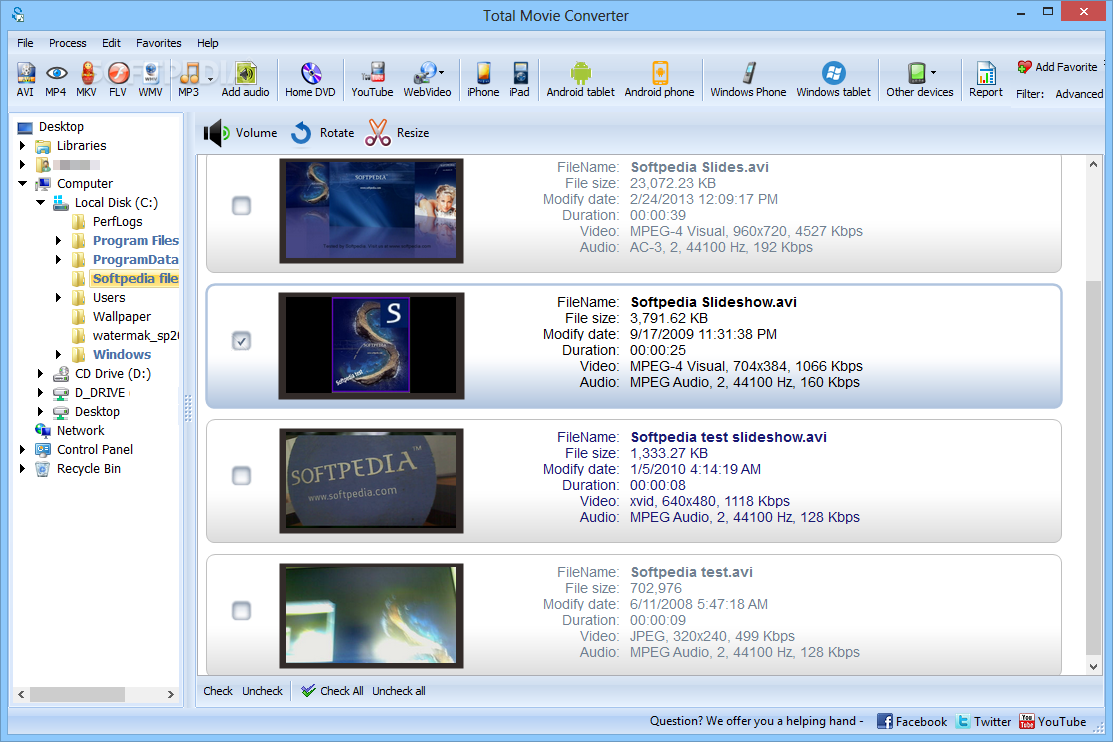Click Softpedia test slideshow.avi thumbnail

click(371, 481)
